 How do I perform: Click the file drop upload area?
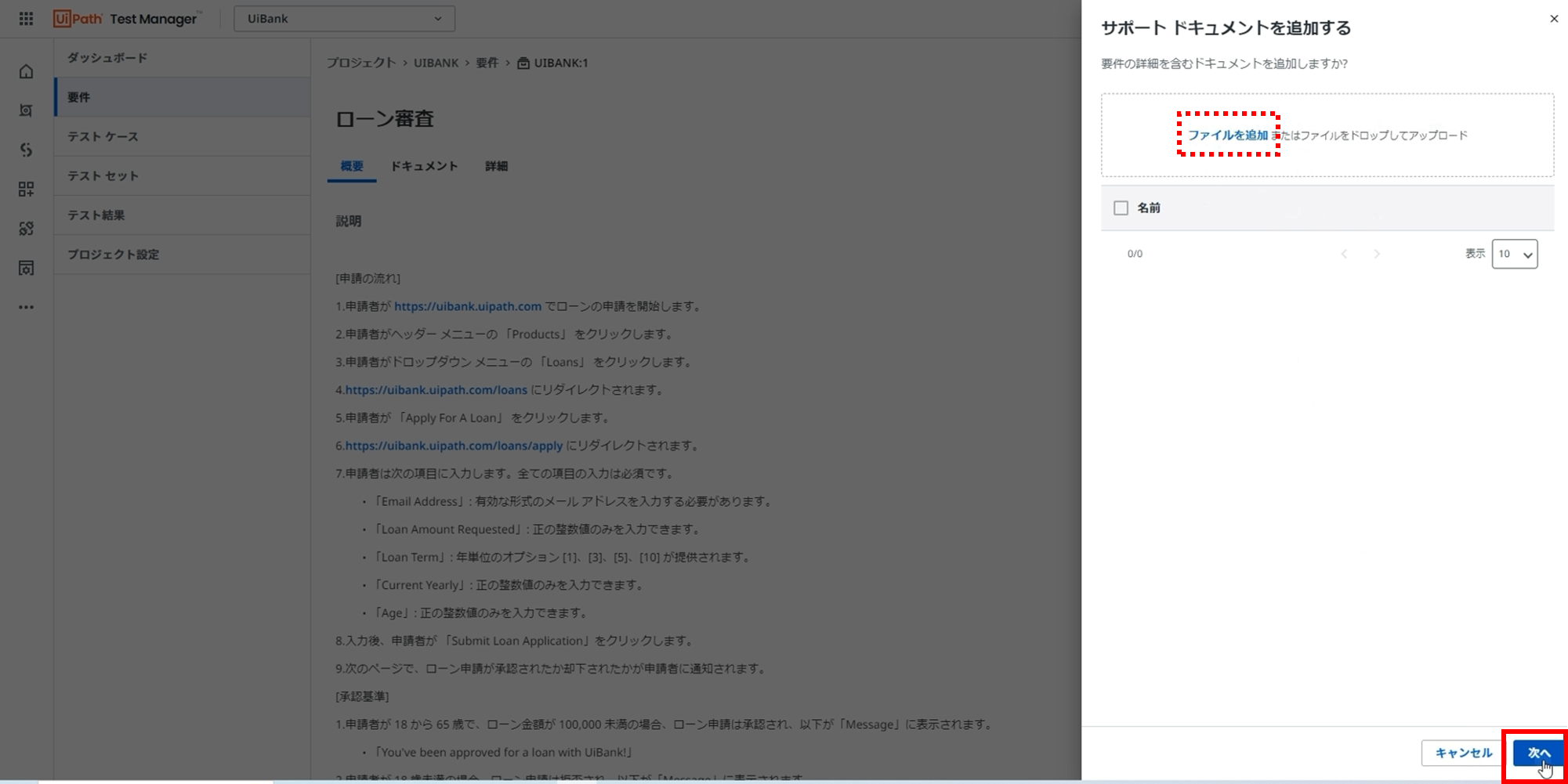click(1327, 135)
